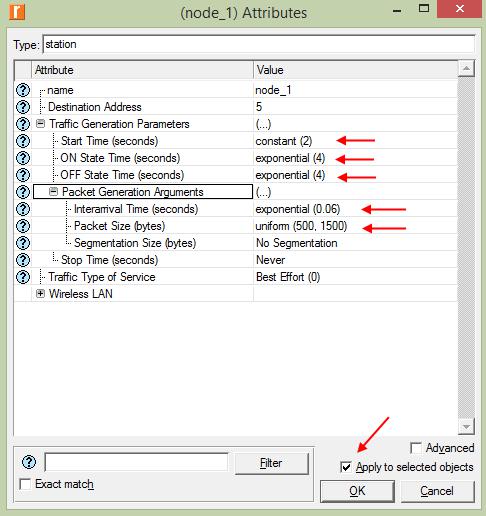Click help icon beside the filter field
This screenshot has width=486, height=516.
coord(29,462)
